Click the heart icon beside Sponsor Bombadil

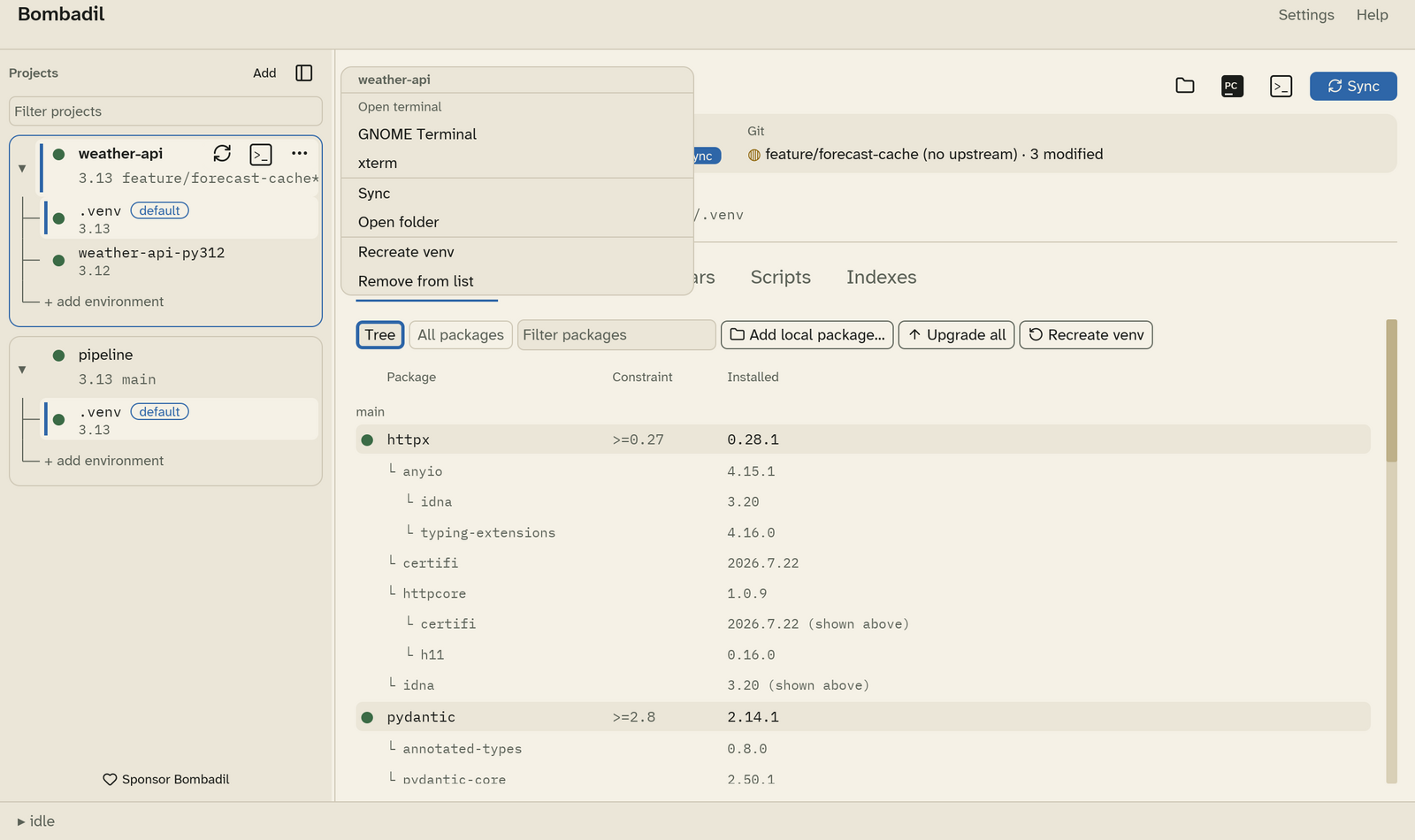tap(110, 780)
